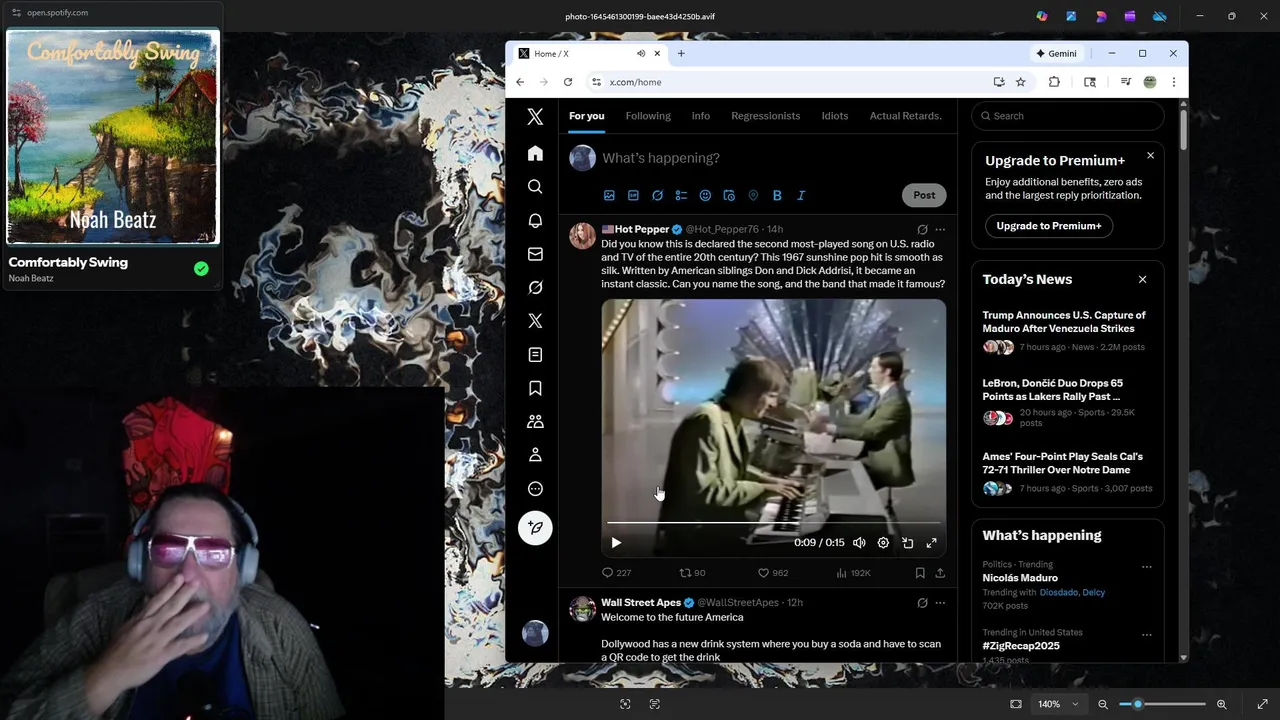Screen dimensions: 1280x720
Task: Open the Idiots list tab
Action: 835,116
